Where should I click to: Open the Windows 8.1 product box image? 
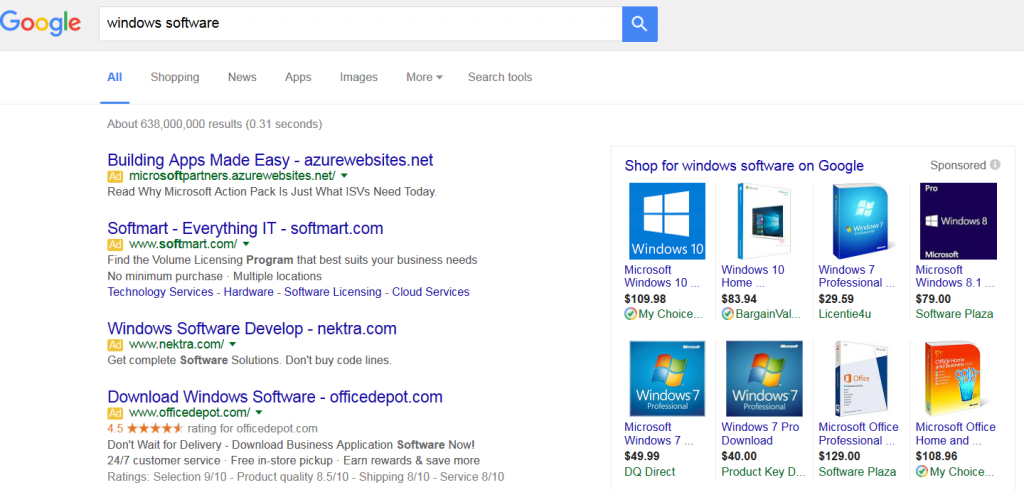[958, 221]
